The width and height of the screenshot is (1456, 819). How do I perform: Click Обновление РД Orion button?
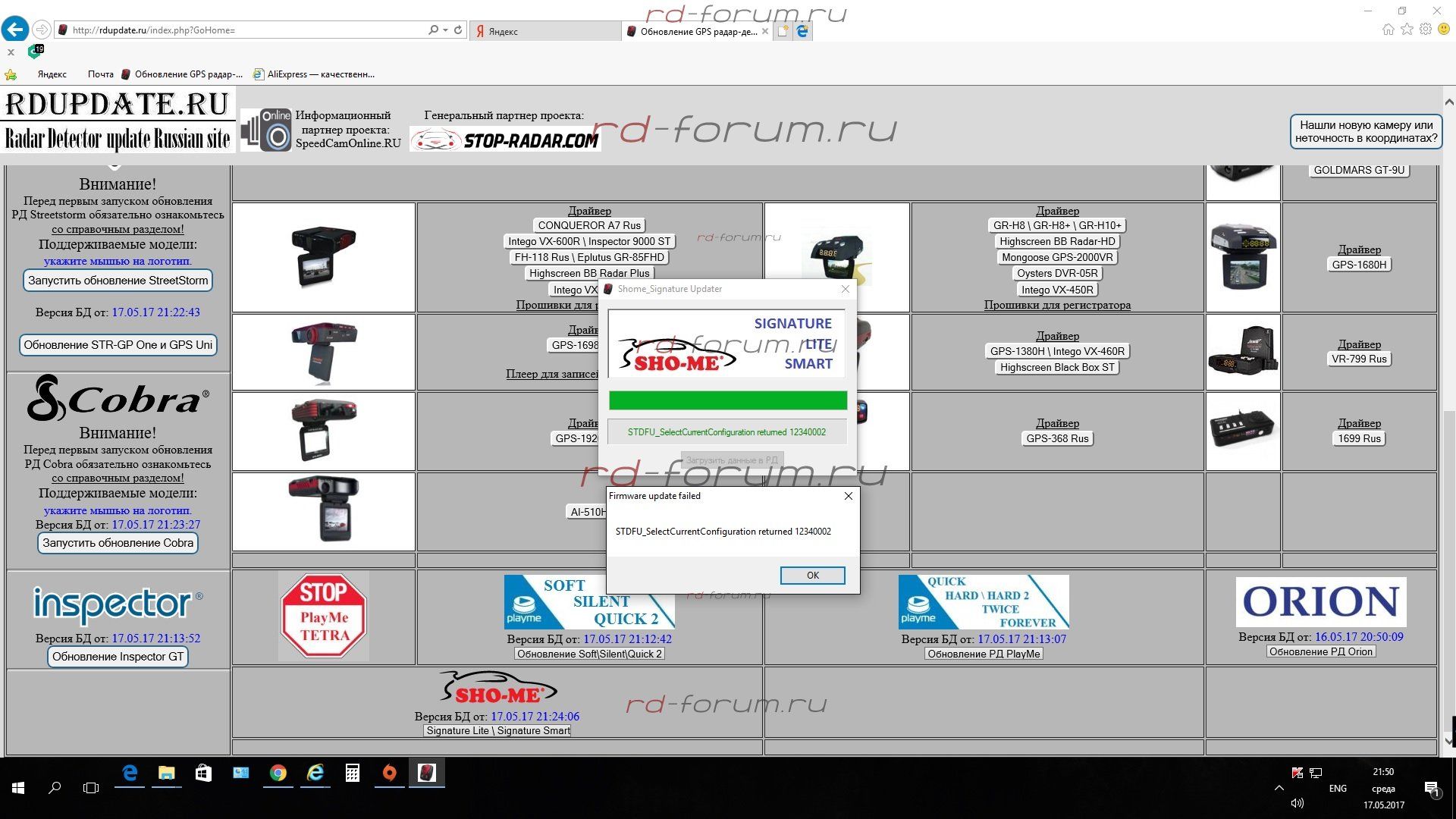pos(1321,651)
